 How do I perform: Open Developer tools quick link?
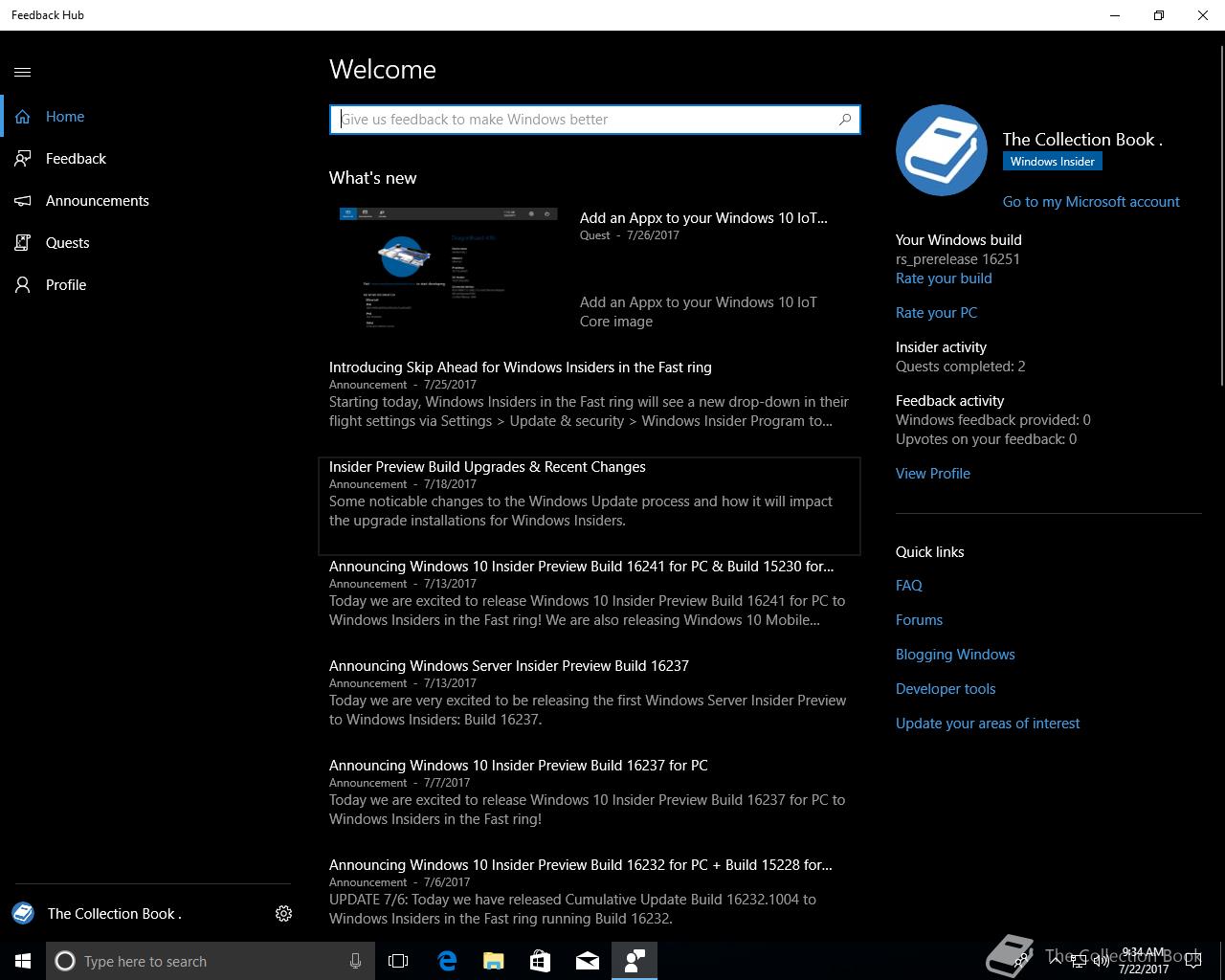tap(946, 689)
